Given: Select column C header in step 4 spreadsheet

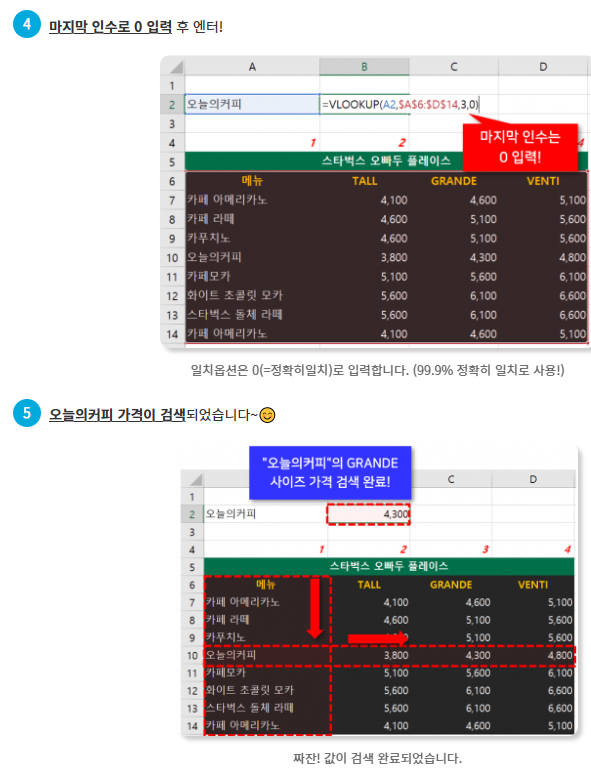Looking at the screenshot, I should (x=453, y=67).
